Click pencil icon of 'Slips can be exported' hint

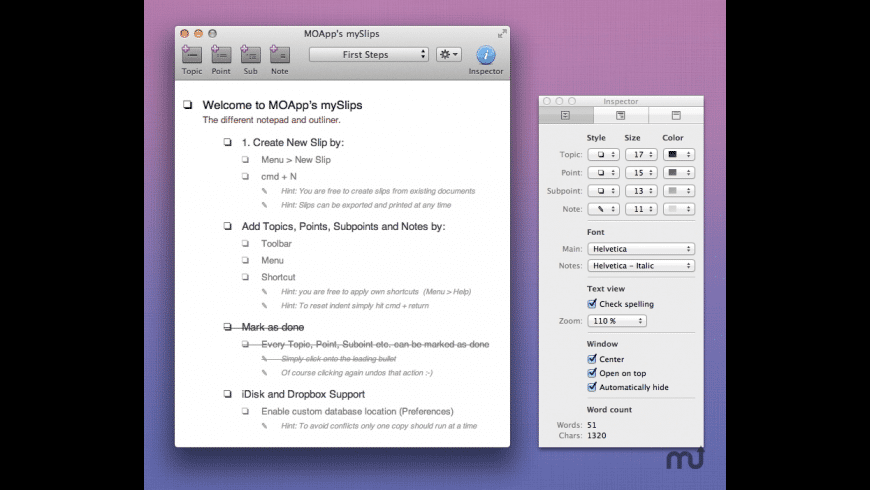tap(265, 205)
